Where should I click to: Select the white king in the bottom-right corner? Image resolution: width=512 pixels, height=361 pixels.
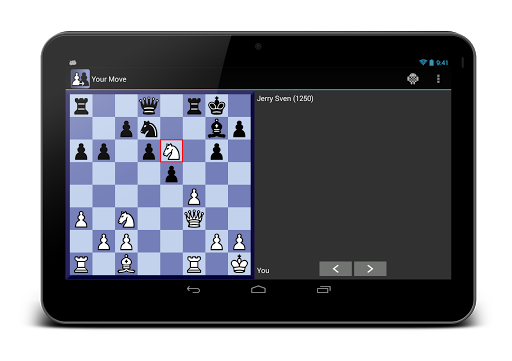coord(239,264)
